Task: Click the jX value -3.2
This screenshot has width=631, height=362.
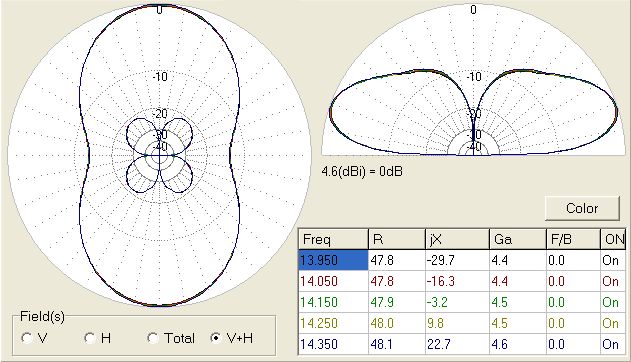Action: (458, 302)
